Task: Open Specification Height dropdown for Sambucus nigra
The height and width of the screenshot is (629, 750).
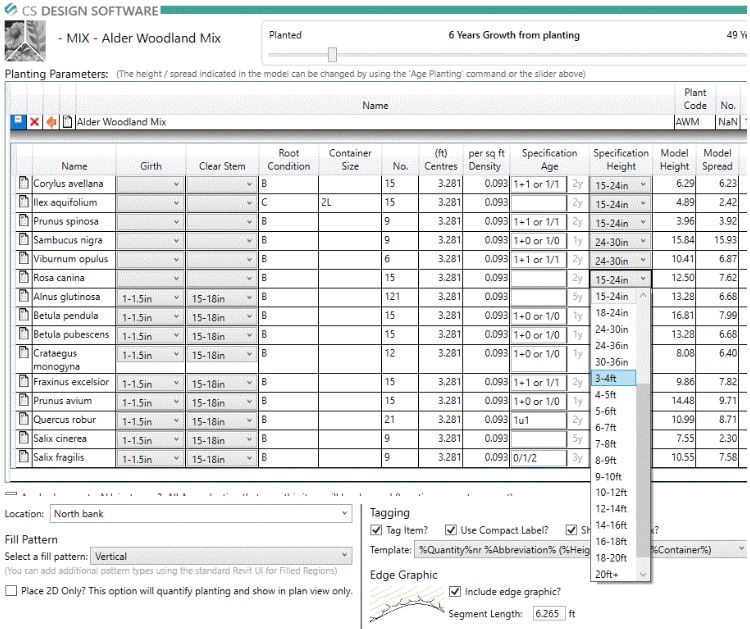Action: (620, 242)
